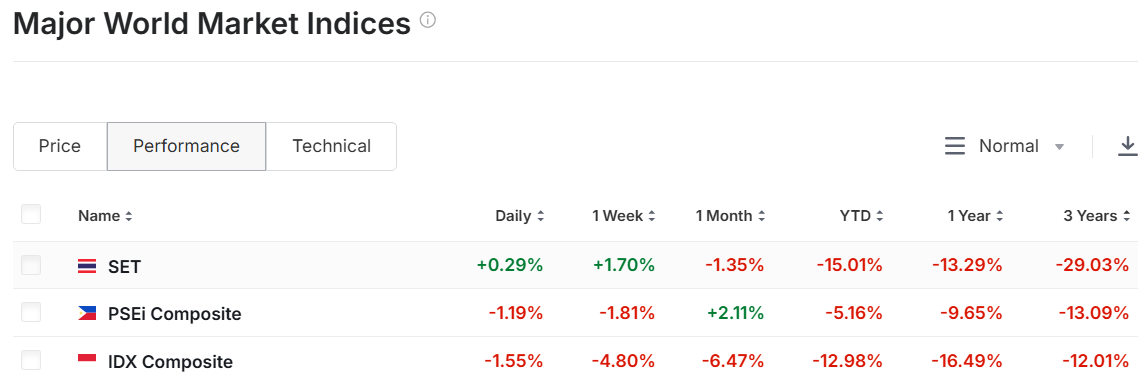This screenshot has width=1147, height=381.
Task: Select the PSEi Composite row checkbox
Action: point(31,312)
